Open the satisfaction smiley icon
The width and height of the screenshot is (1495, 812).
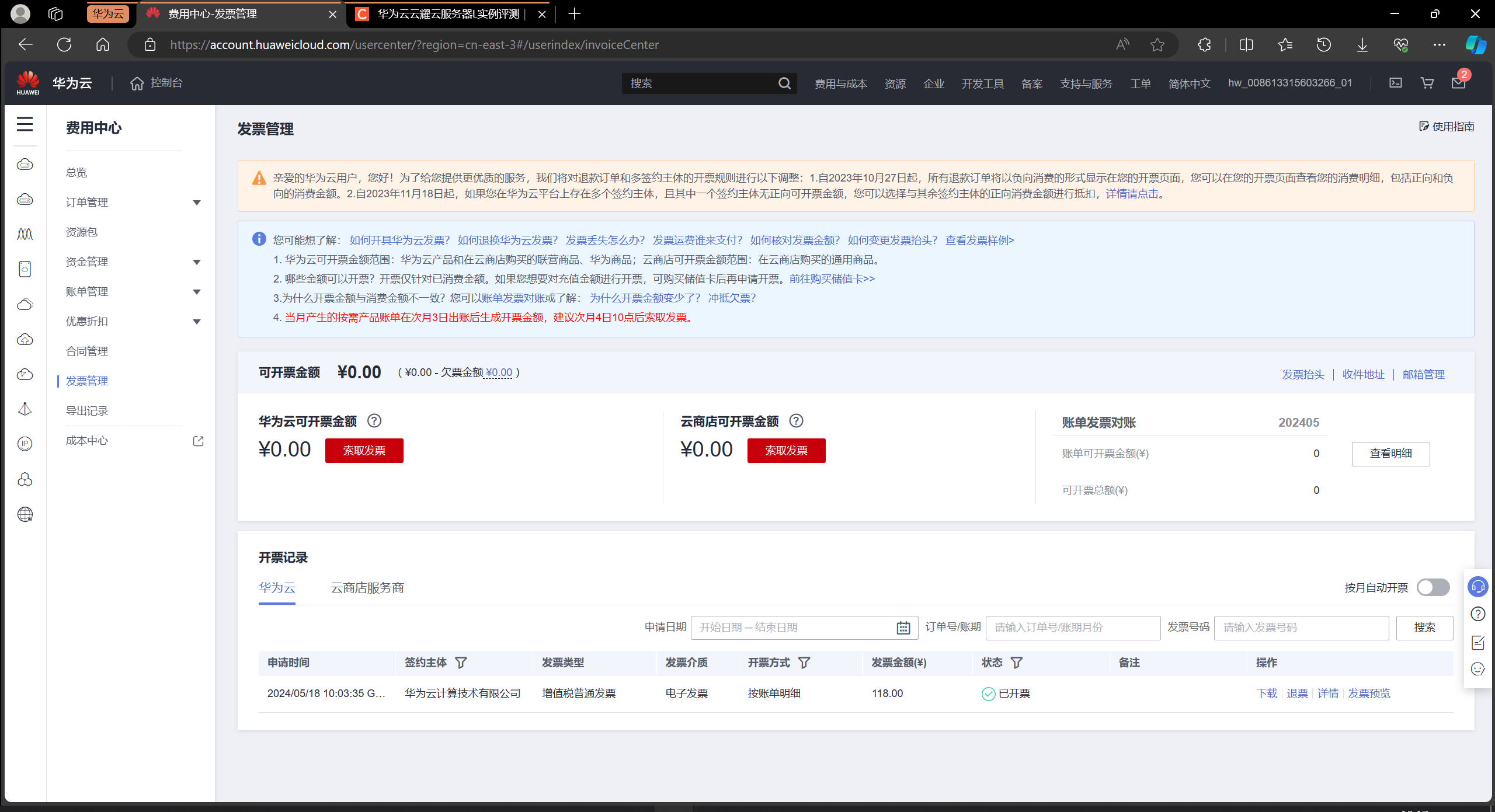[x=1478, y=669]
